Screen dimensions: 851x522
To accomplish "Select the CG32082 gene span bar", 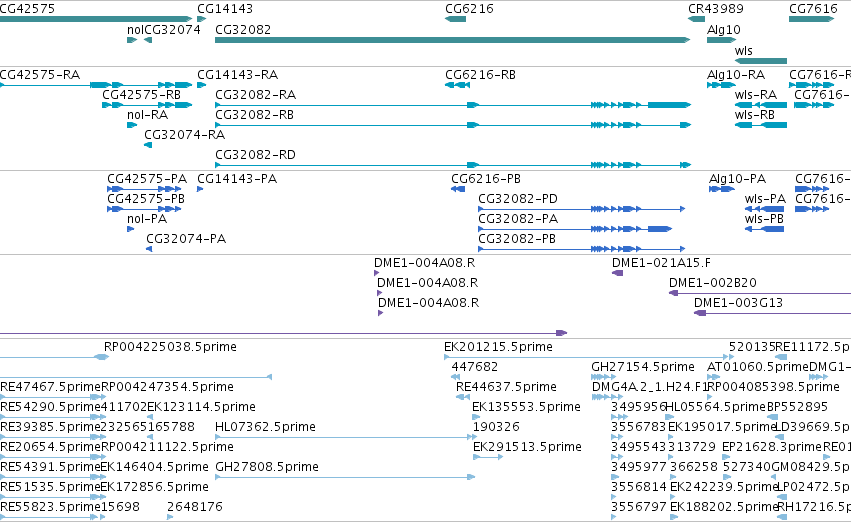I will (x=453, y=40).
